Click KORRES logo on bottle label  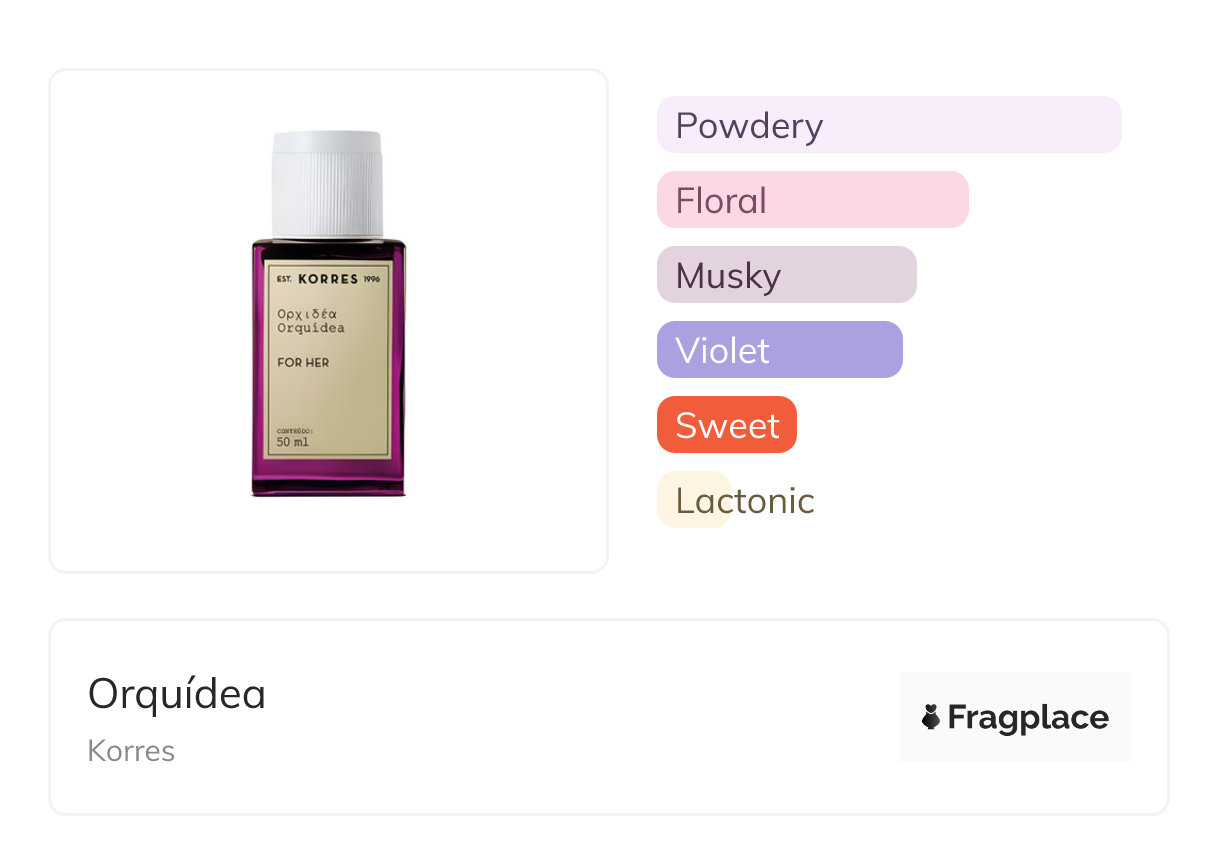[328, 278]
